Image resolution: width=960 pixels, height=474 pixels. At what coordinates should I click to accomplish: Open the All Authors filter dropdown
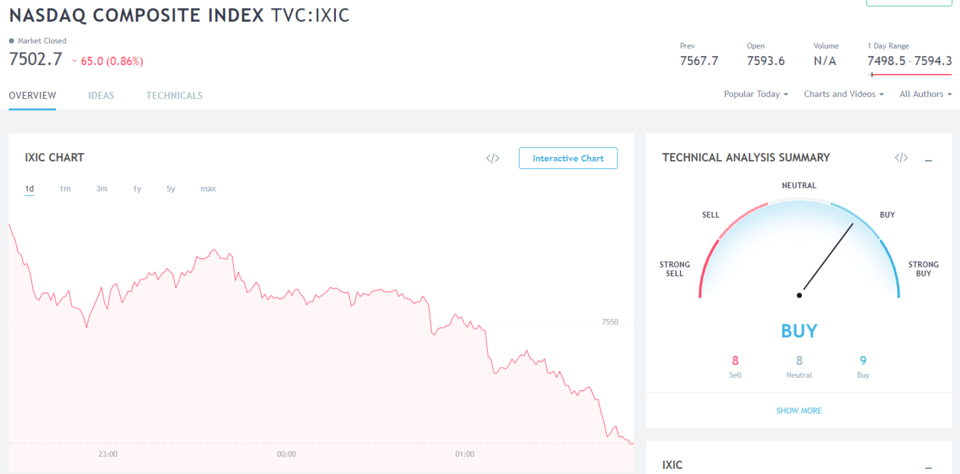(926, 94)
